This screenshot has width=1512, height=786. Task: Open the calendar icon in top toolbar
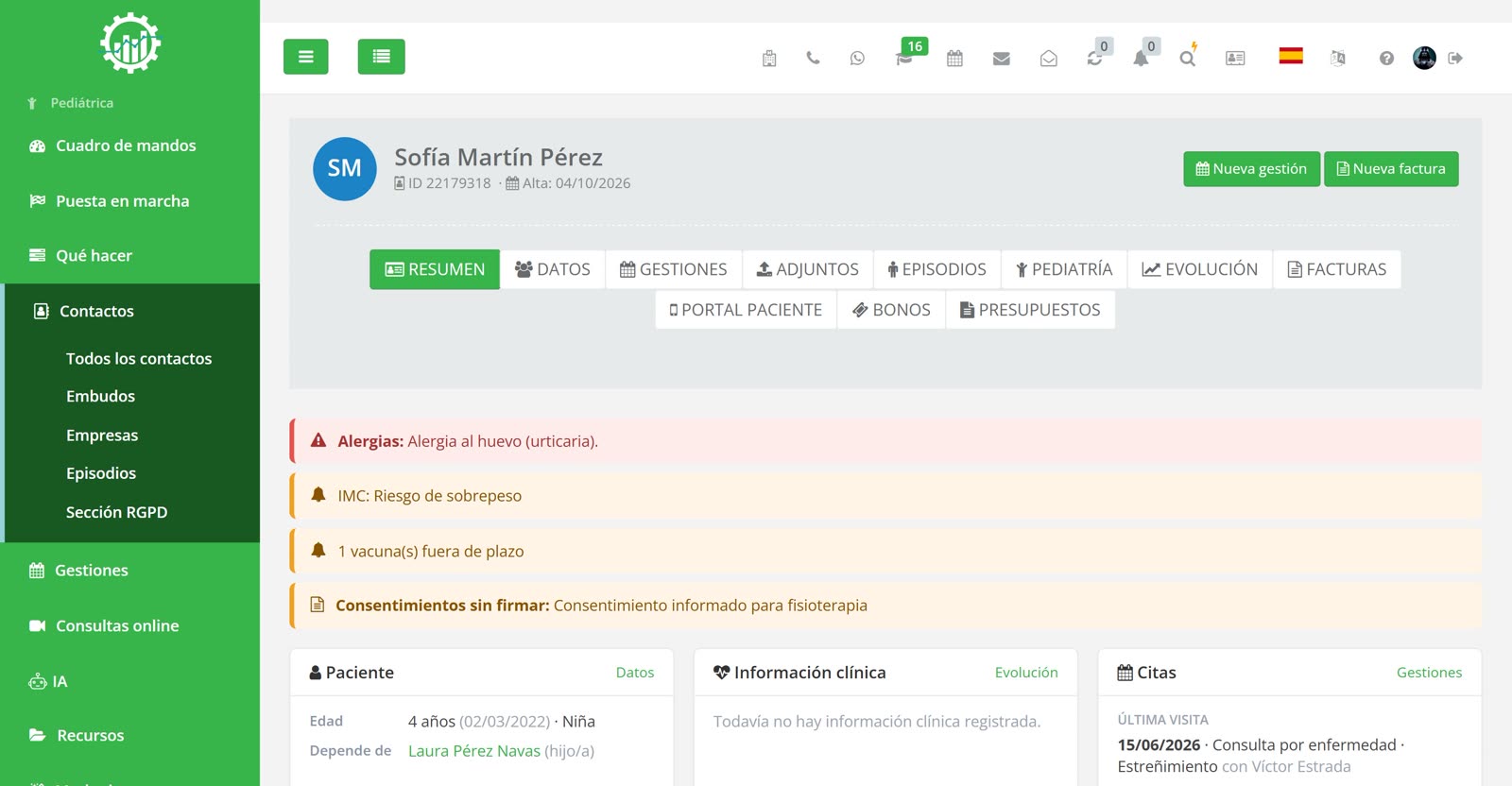pos(954,59)
